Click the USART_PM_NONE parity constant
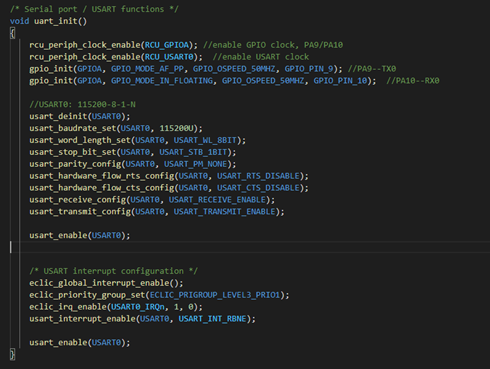This screenshot has width=490, height=369. (195, 164)
